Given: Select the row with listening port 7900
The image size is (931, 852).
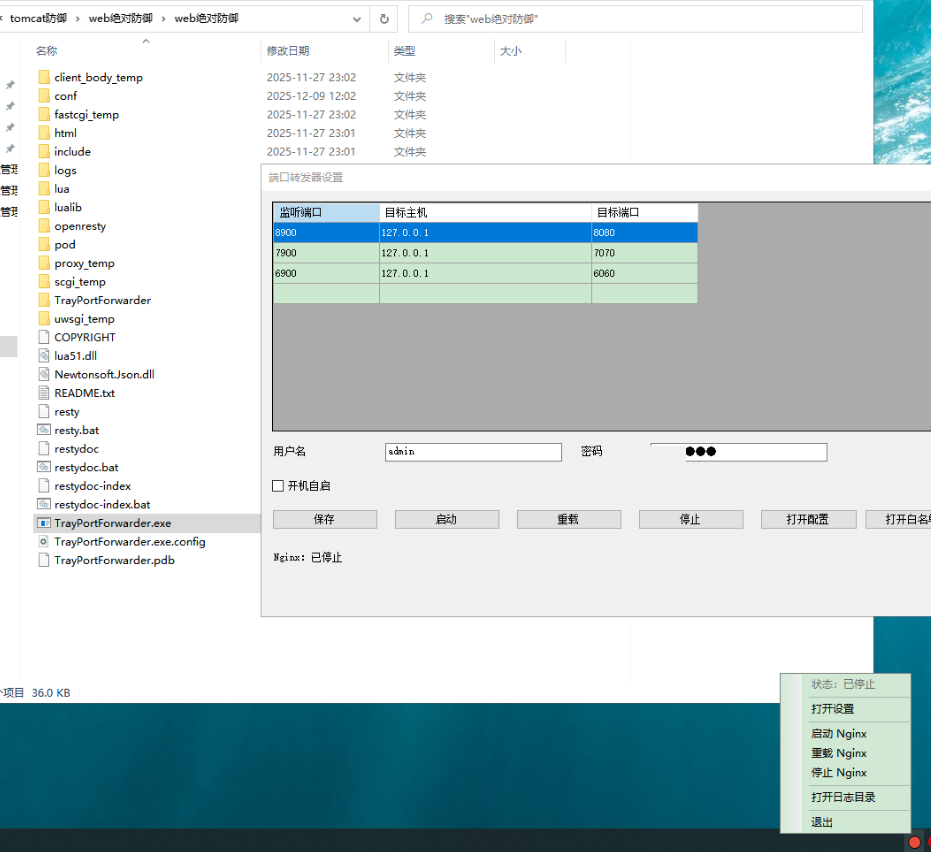Looking at the screenshot, I should [x=326, y=253].
